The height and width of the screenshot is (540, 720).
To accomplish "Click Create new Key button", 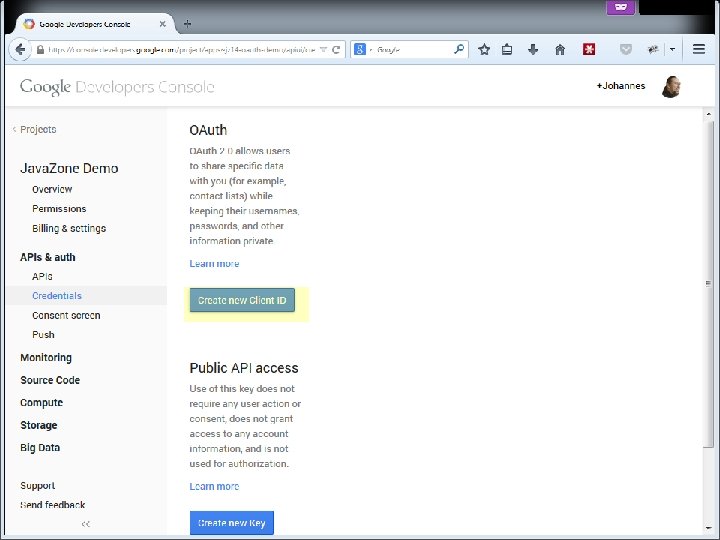I will pyautogui.click(x=231, y=523).
